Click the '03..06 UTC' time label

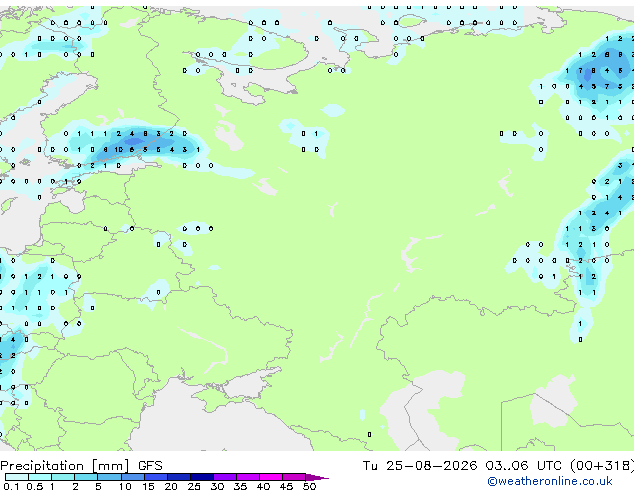[x=524, y=466]
